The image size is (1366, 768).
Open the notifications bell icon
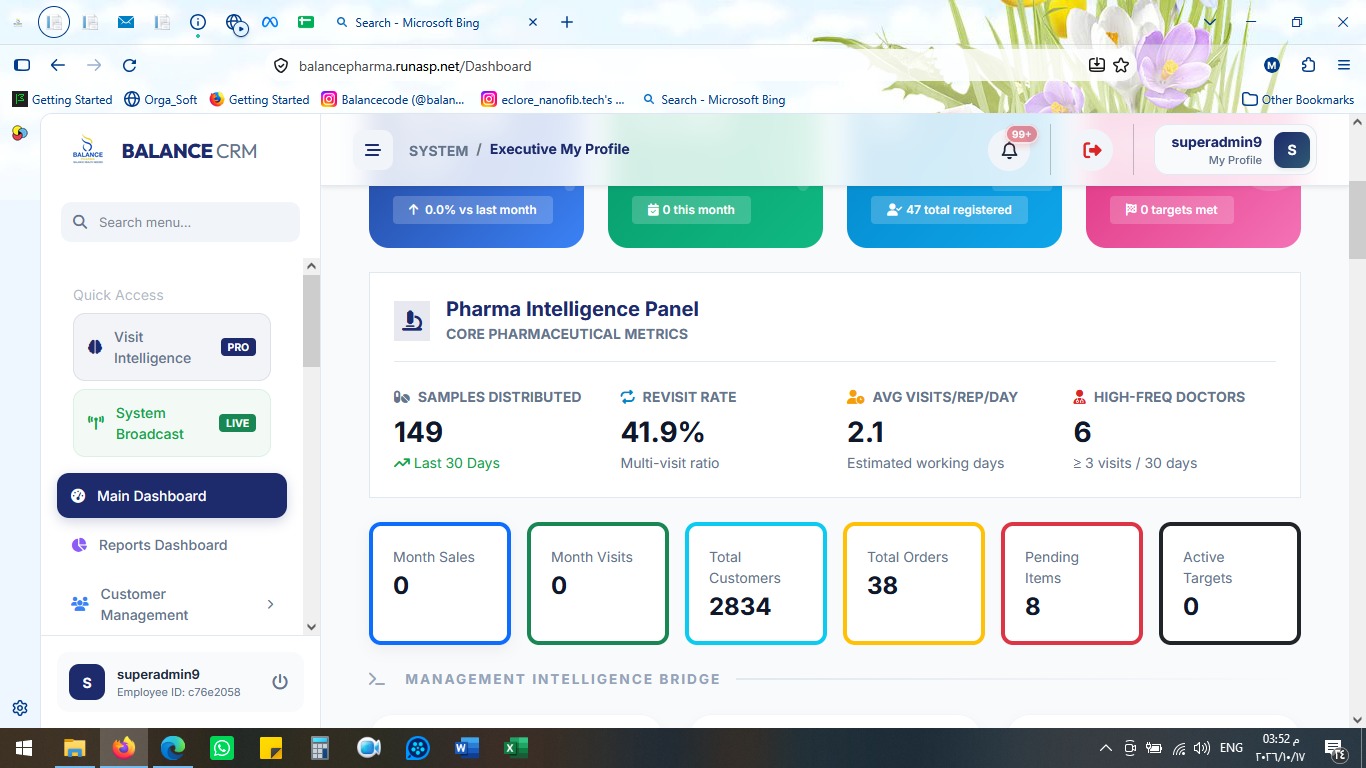[x=1009, y=150]
